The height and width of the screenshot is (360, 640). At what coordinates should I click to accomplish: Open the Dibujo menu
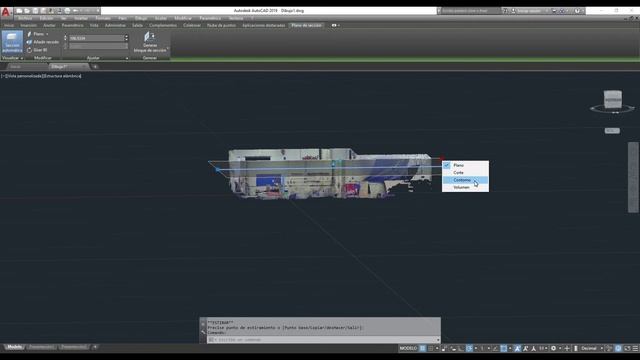[141, 18]
